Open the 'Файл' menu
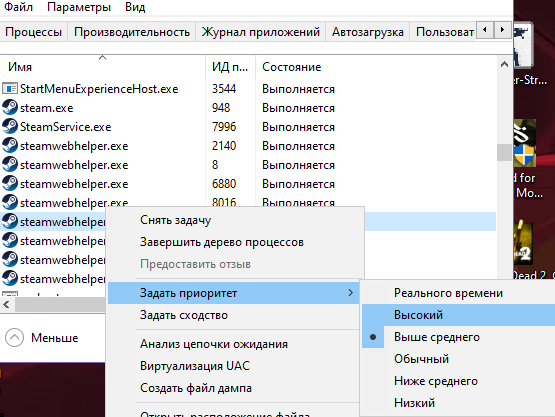 point(18,7)
